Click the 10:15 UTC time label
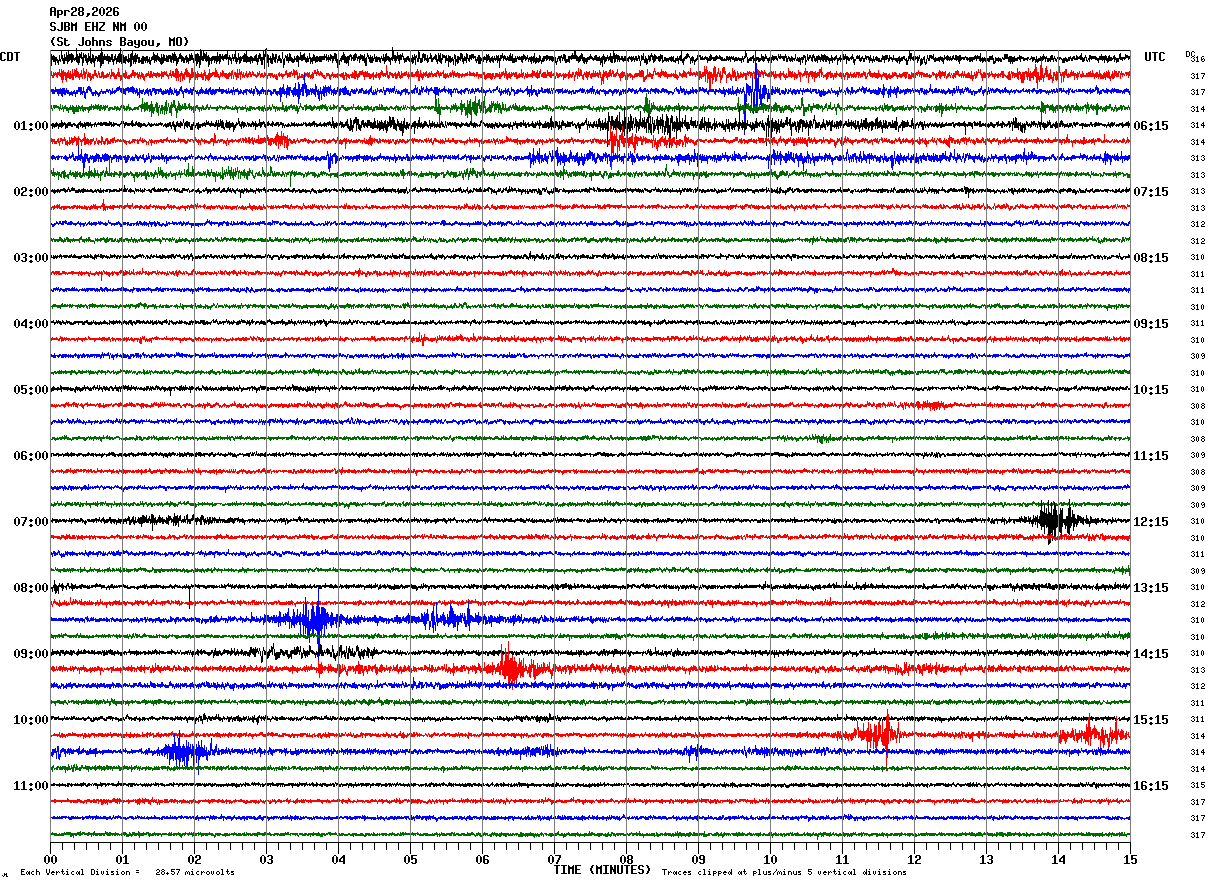The width and height of the screenshot is (1210, 886). pos(1151,390)
